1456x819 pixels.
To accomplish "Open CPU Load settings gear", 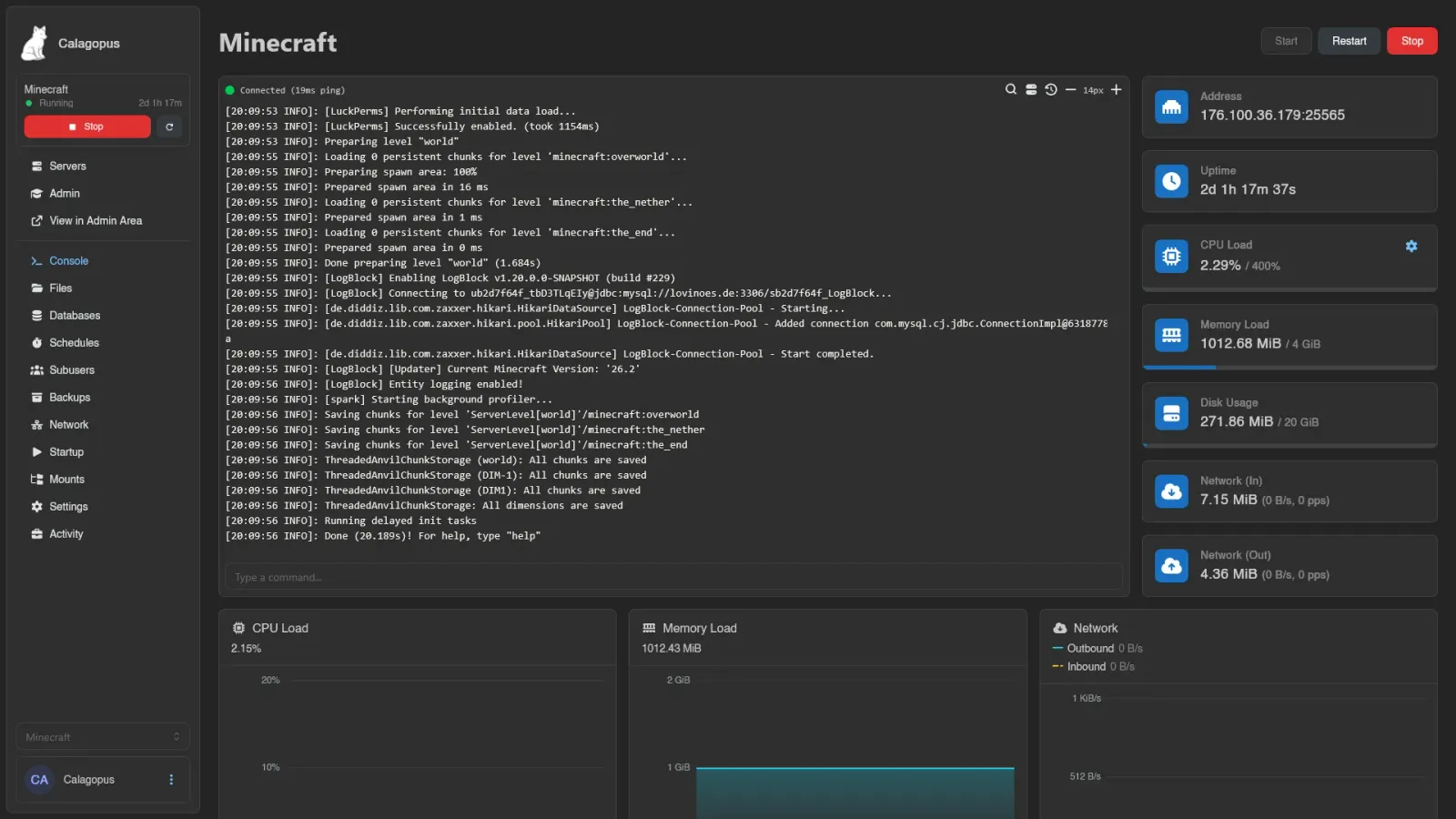I will 1411,246.
